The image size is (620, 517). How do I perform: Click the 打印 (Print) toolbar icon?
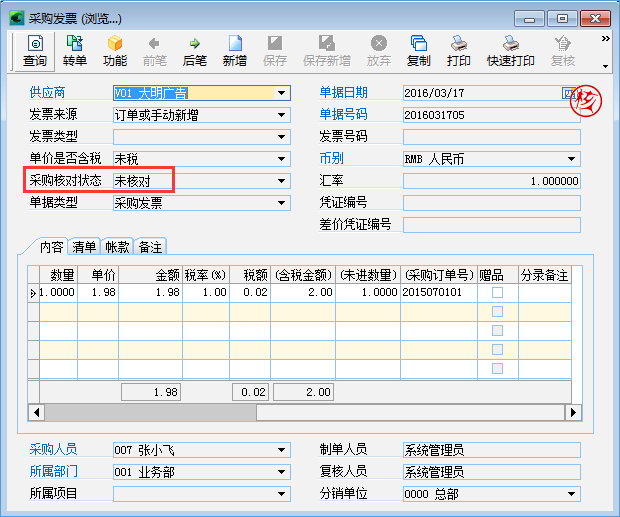(x=459, y=51)
